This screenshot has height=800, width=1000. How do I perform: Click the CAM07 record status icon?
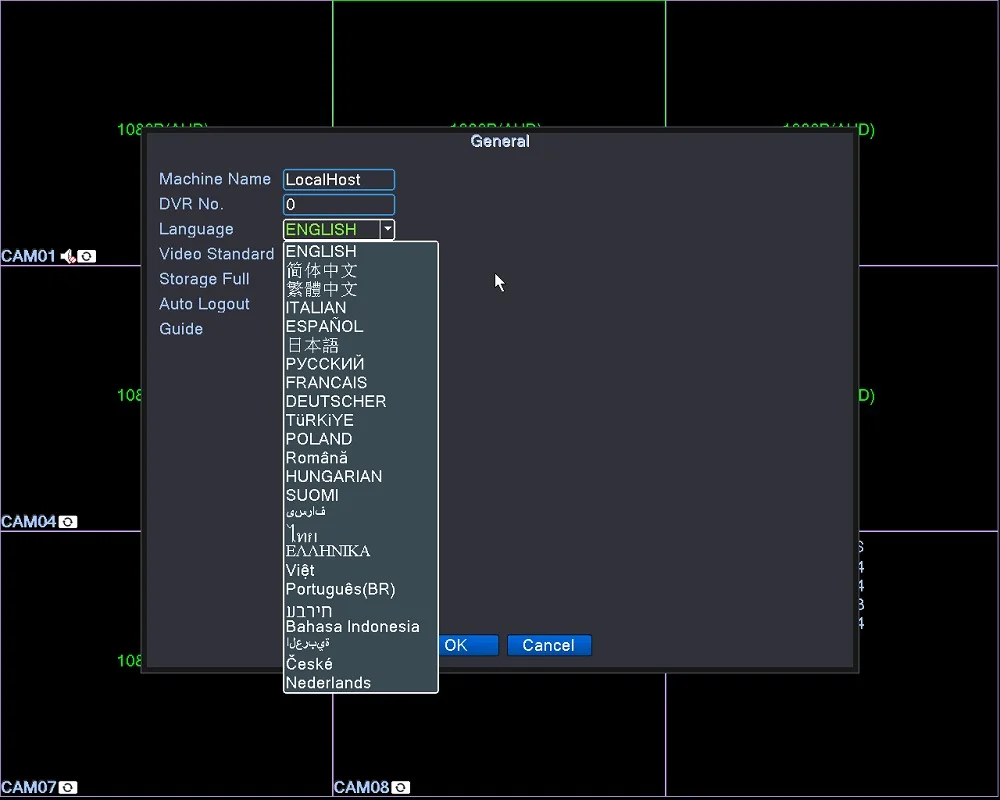(68, 787)
